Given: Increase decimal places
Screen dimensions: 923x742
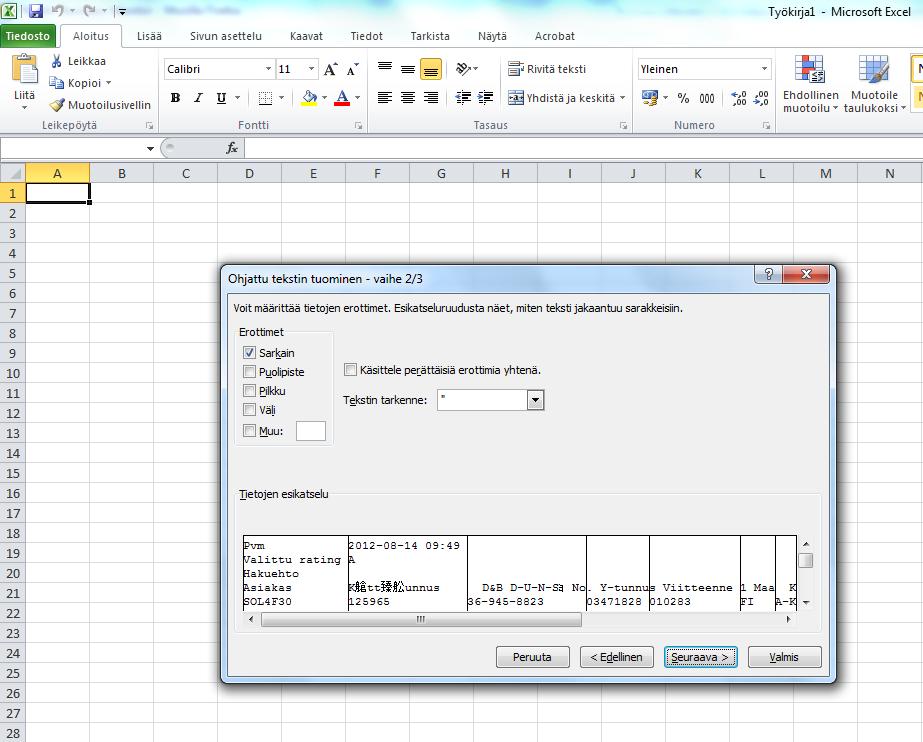Looking at the screenshot, I should tap(739, 98).
